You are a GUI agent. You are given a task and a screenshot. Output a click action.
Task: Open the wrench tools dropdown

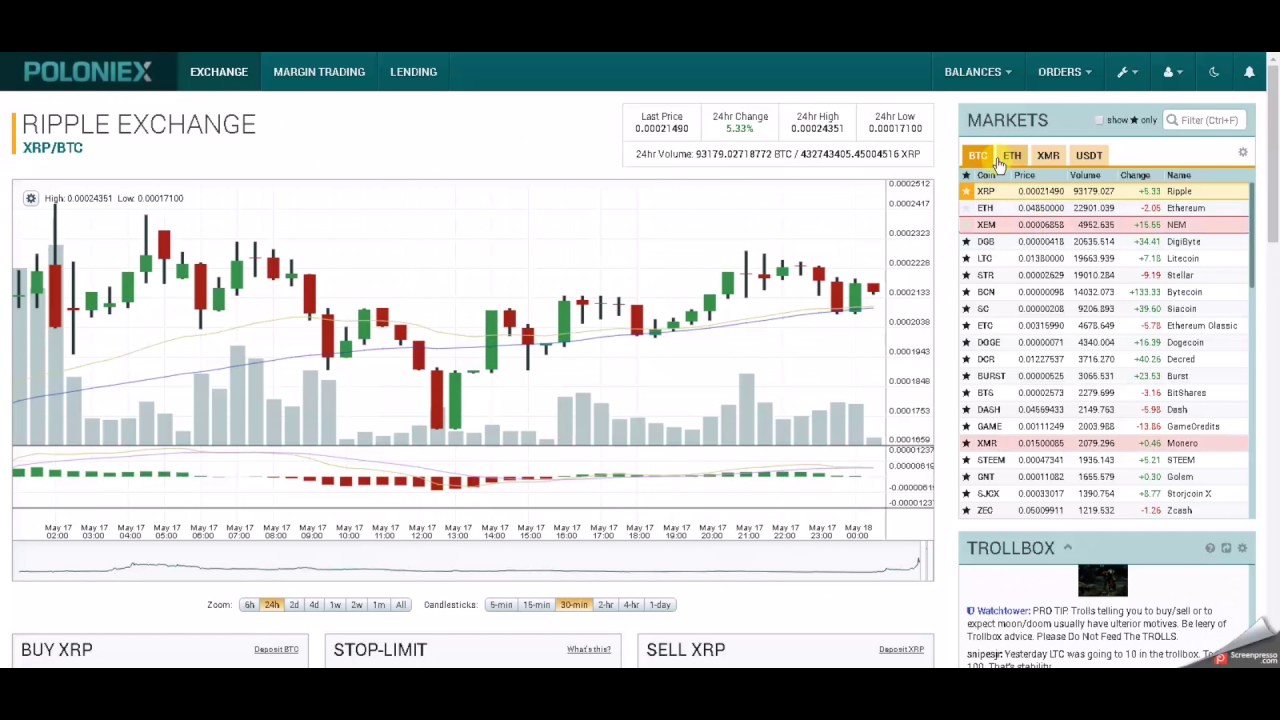[1127, 72]
